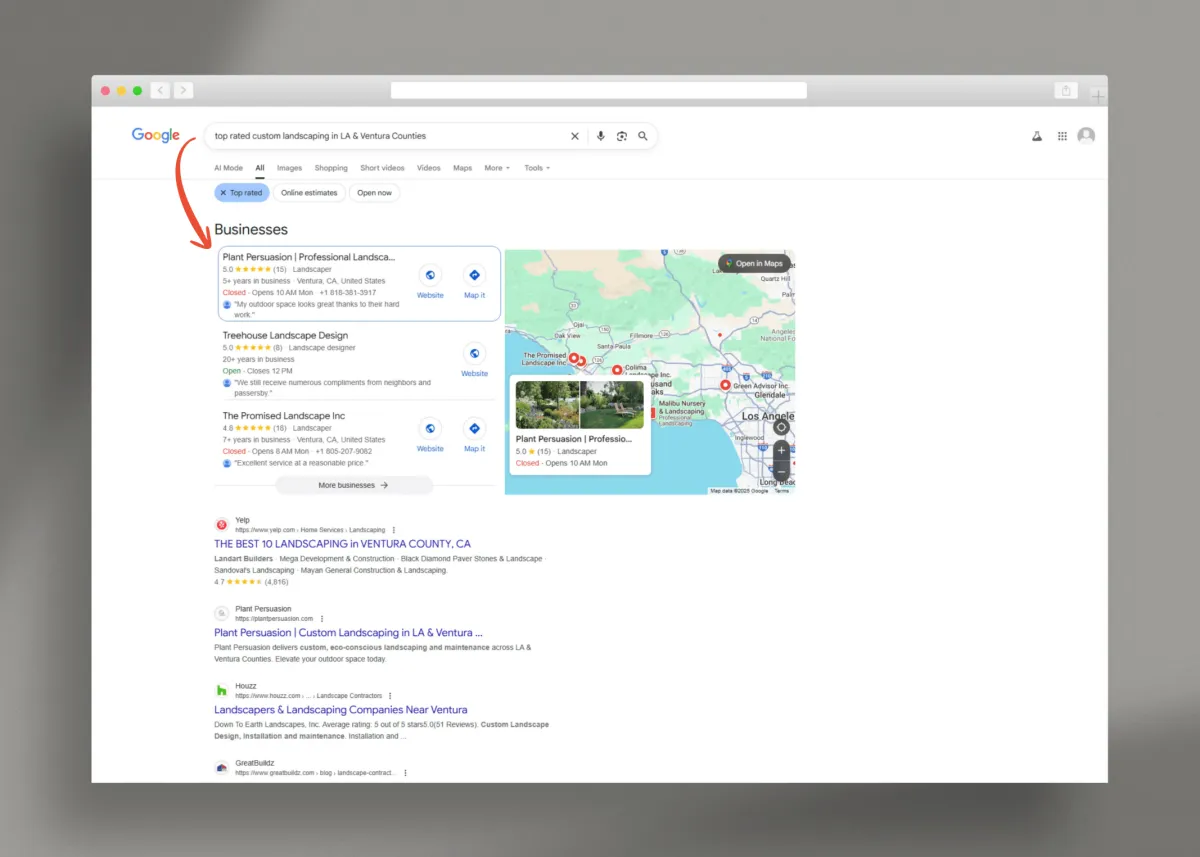
Task: Click the Houzz favicon
Action: point(222,690)
